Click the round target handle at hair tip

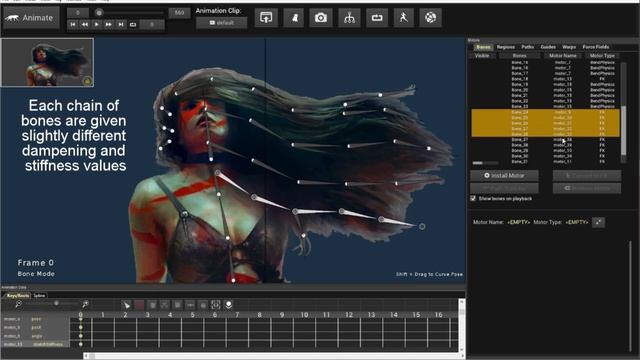(422, 226)
